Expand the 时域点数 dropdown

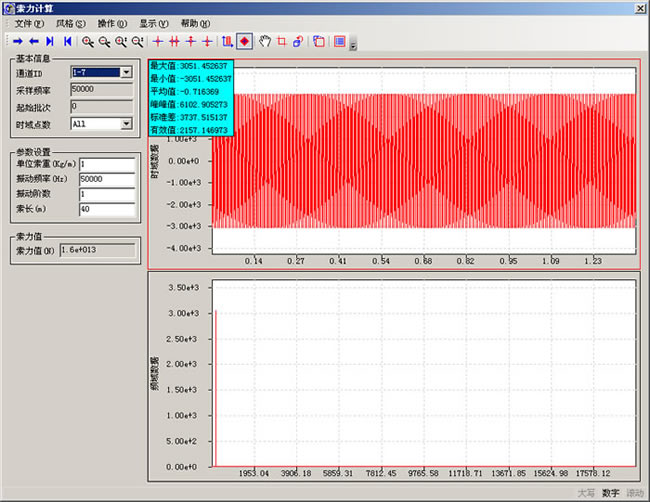tap(126, 124)
